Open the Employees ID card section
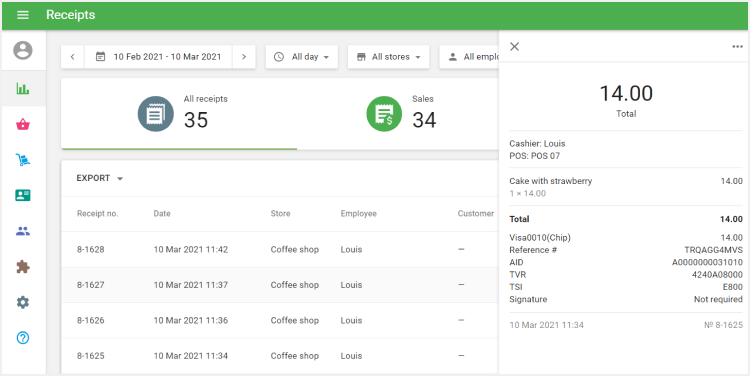750x376 pixels. (22, 195)
